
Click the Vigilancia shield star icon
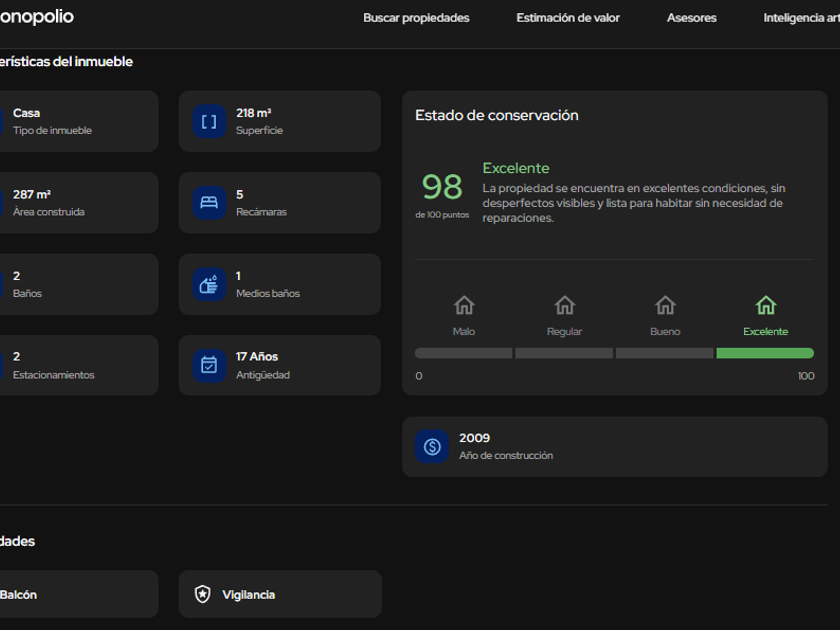[202, 594]
